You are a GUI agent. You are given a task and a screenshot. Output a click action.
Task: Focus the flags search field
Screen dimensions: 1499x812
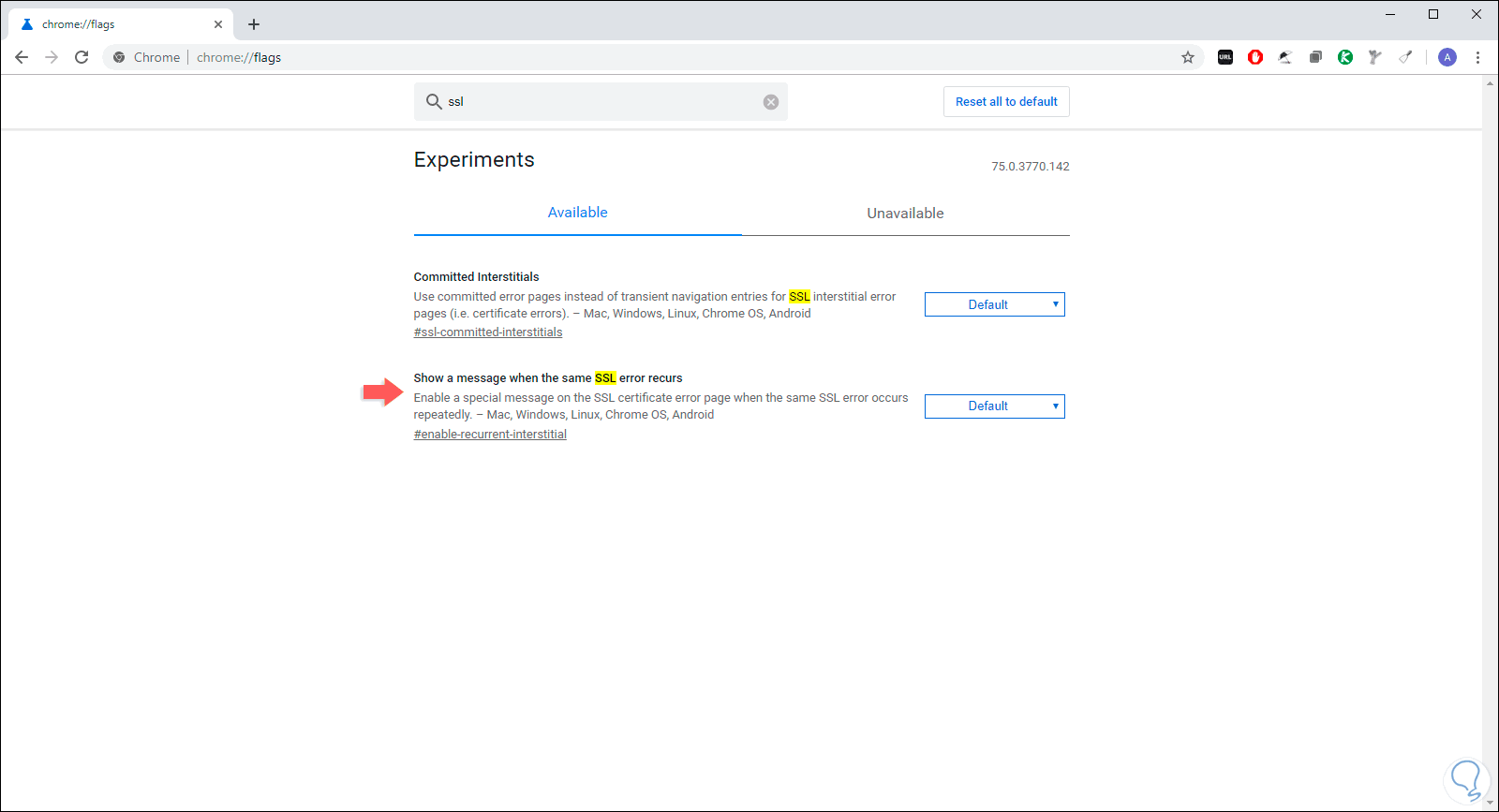tap(600, 102)
